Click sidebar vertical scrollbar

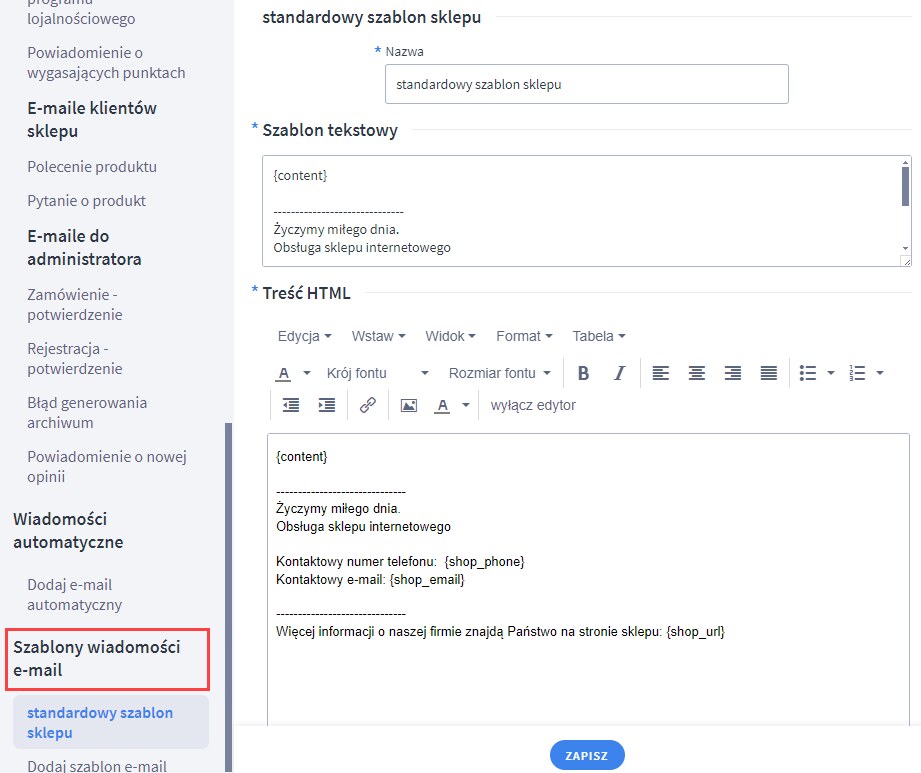pos(228,596)
